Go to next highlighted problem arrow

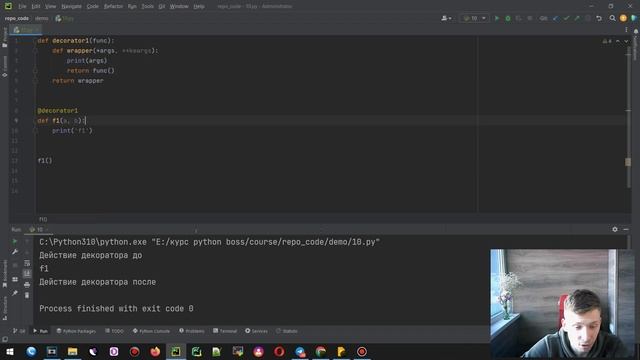coord(626,41)
